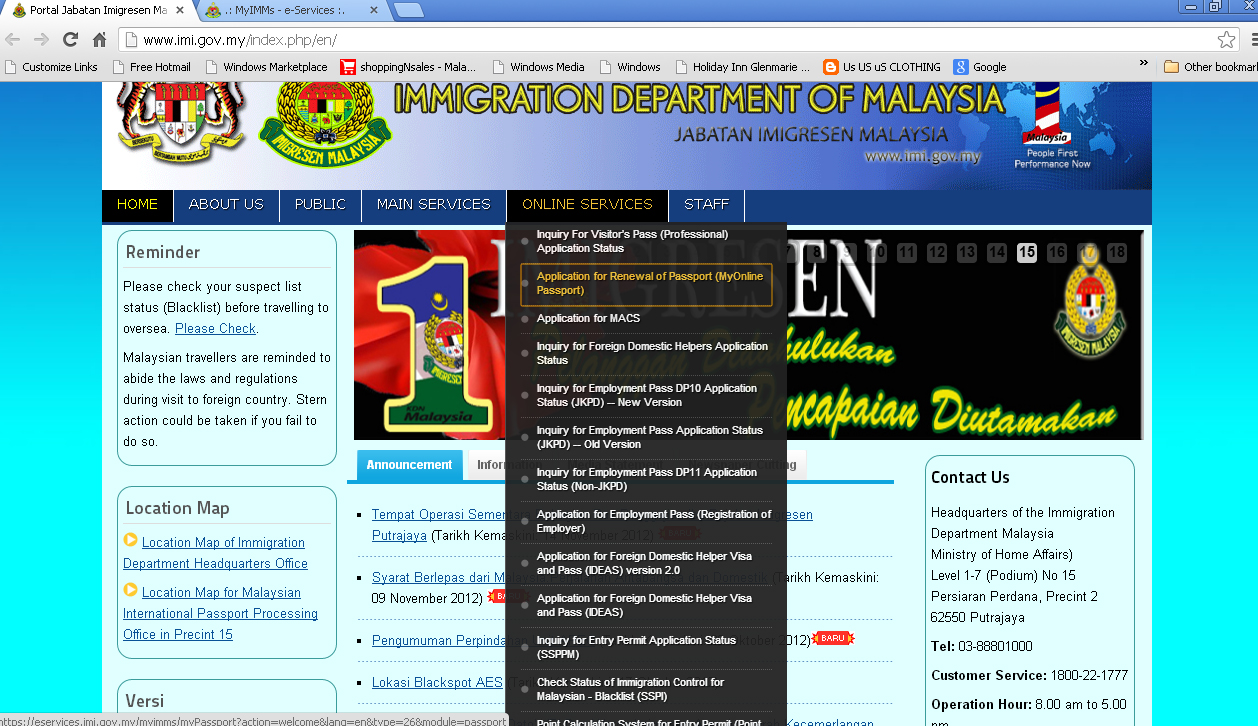Open the Pengumuman Perpindahan announcement link
Screen dimensions: 1258x726
click(x=438, y=640)
